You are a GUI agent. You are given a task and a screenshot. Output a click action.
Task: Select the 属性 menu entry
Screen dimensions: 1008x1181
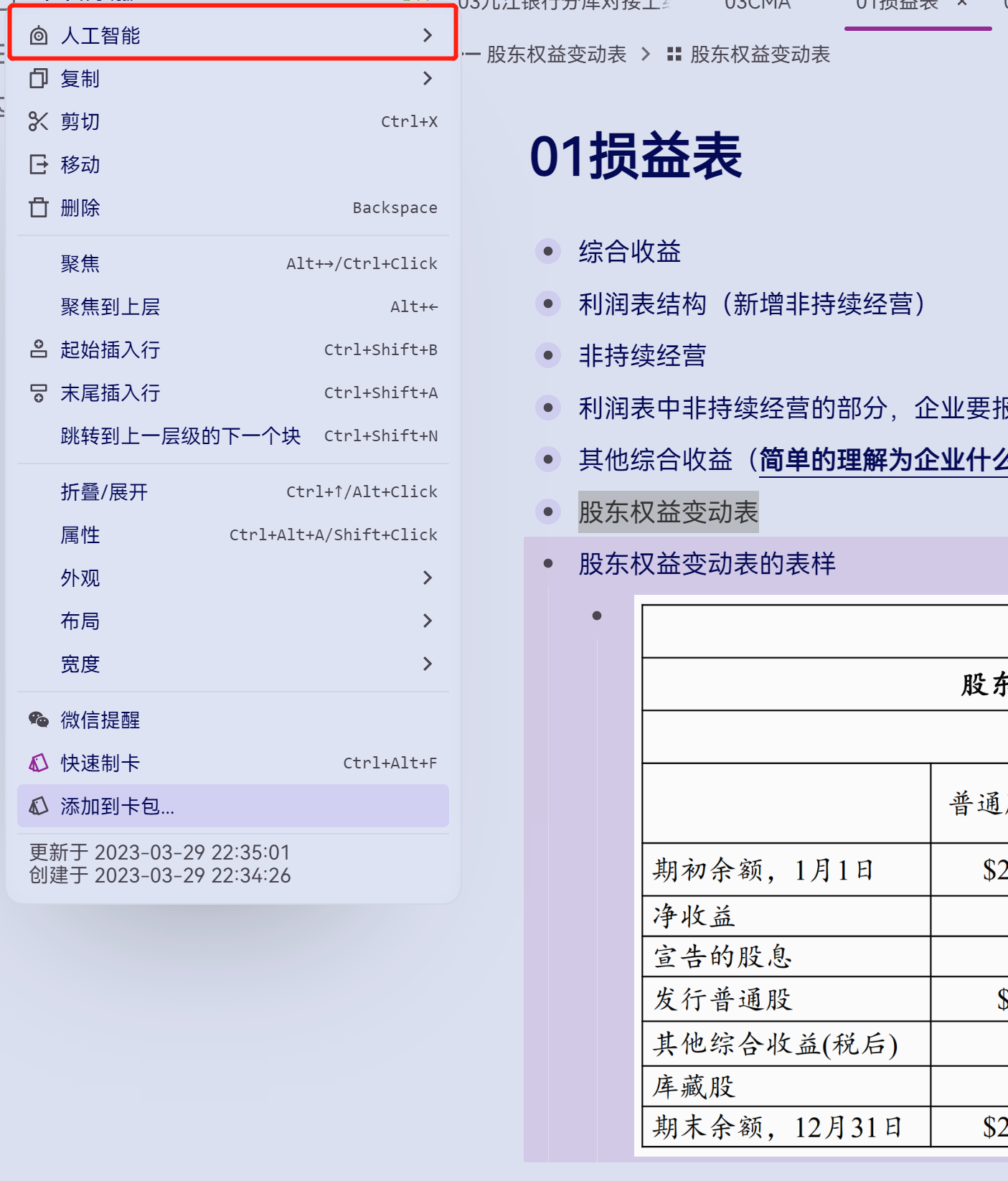coord(80,535)
